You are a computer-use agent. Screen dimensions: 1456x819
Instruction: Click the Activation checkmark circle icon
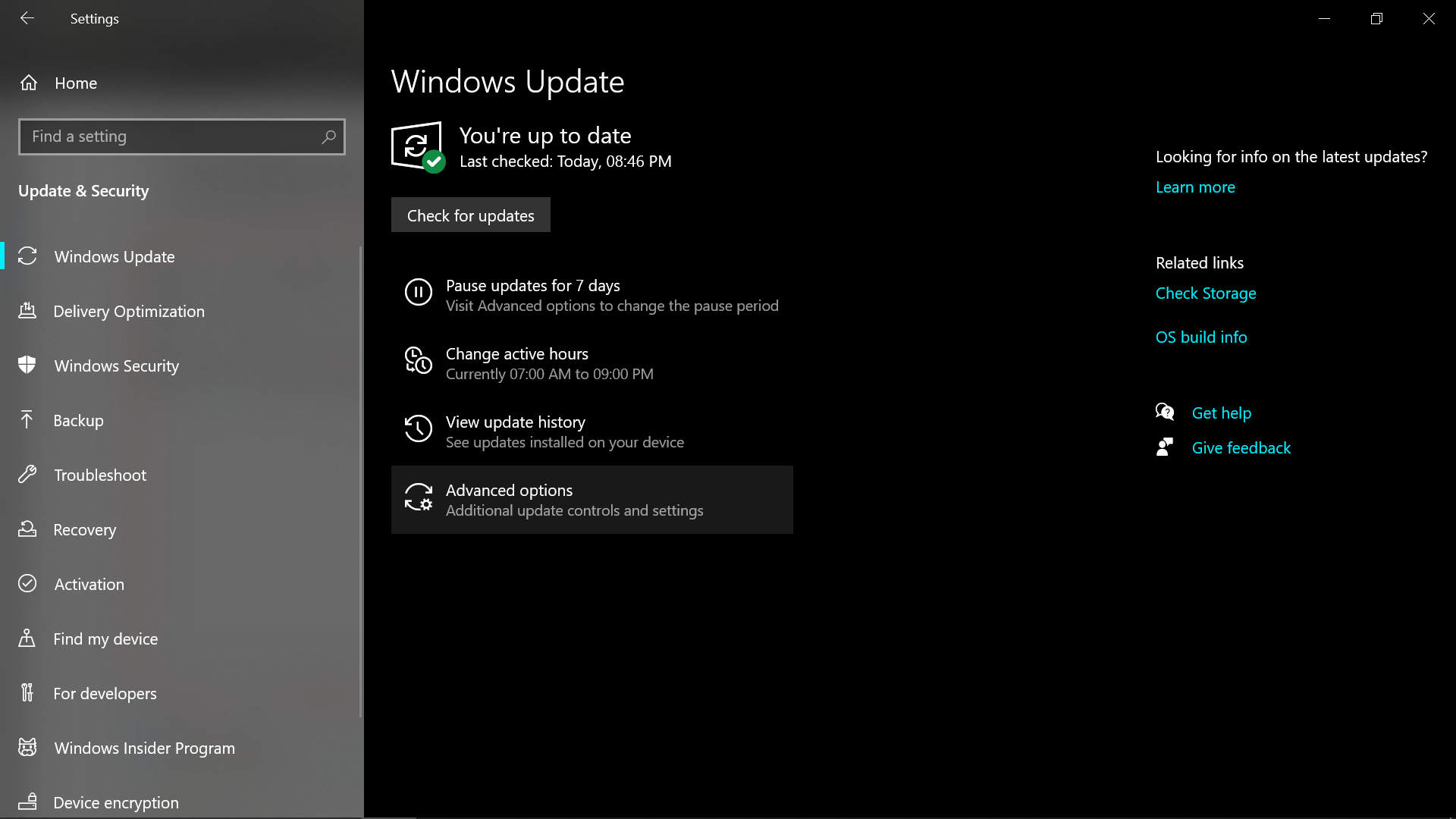point(27,584)
